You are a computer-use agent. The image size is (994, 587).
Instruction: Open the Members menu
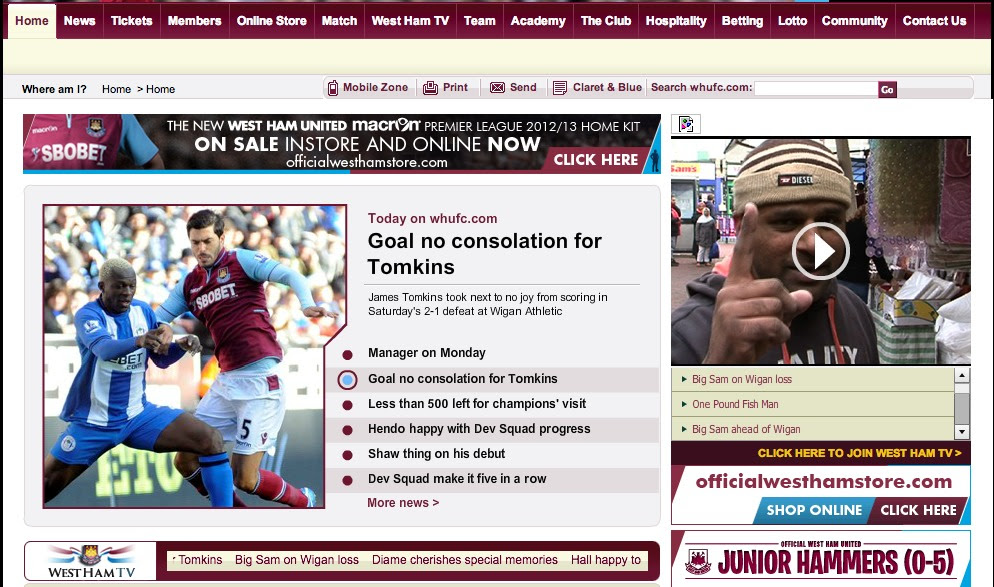[x=195, y=21]
